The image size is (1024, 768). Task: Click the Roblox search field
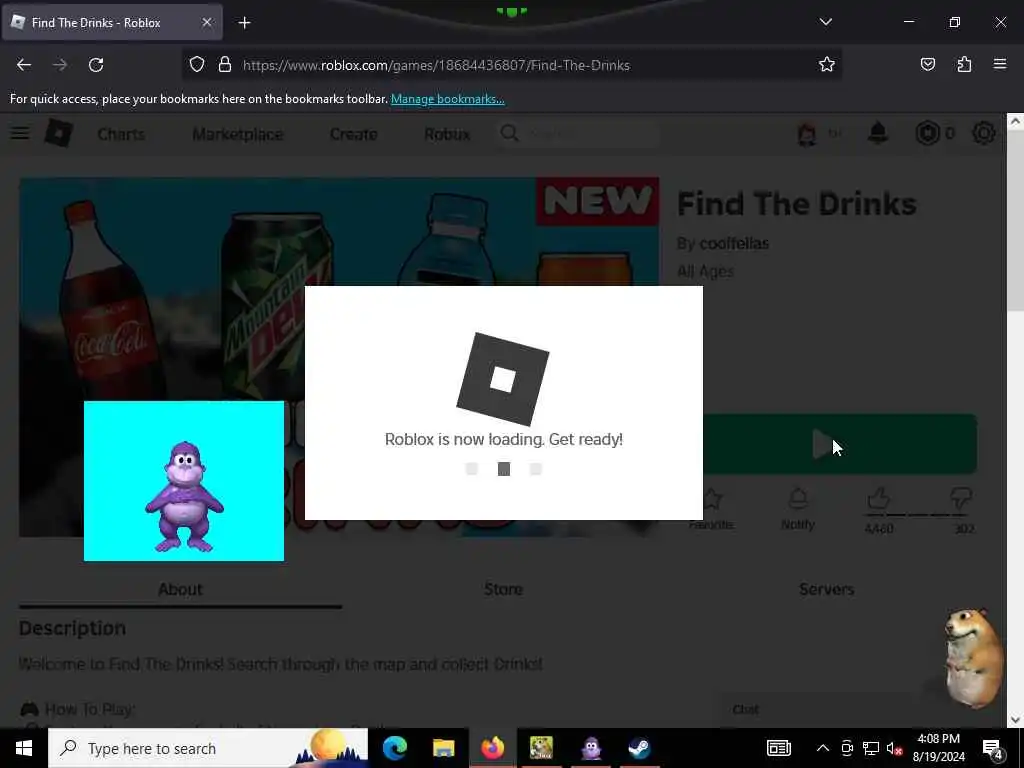577,134
